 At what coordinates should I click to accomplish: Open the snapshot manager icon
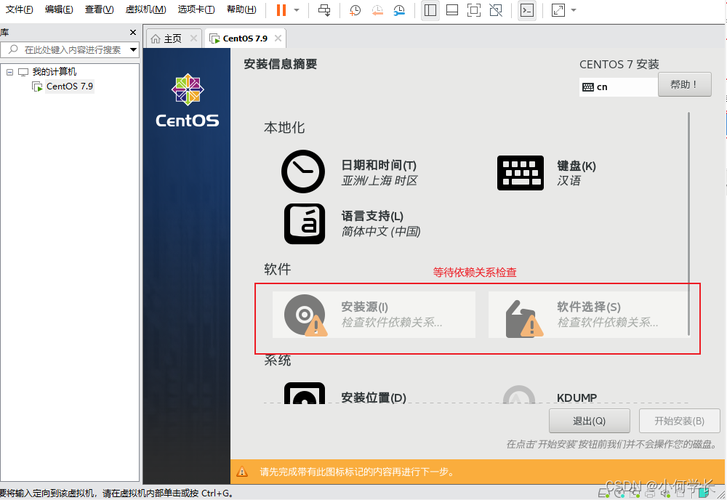click(399, 10)
